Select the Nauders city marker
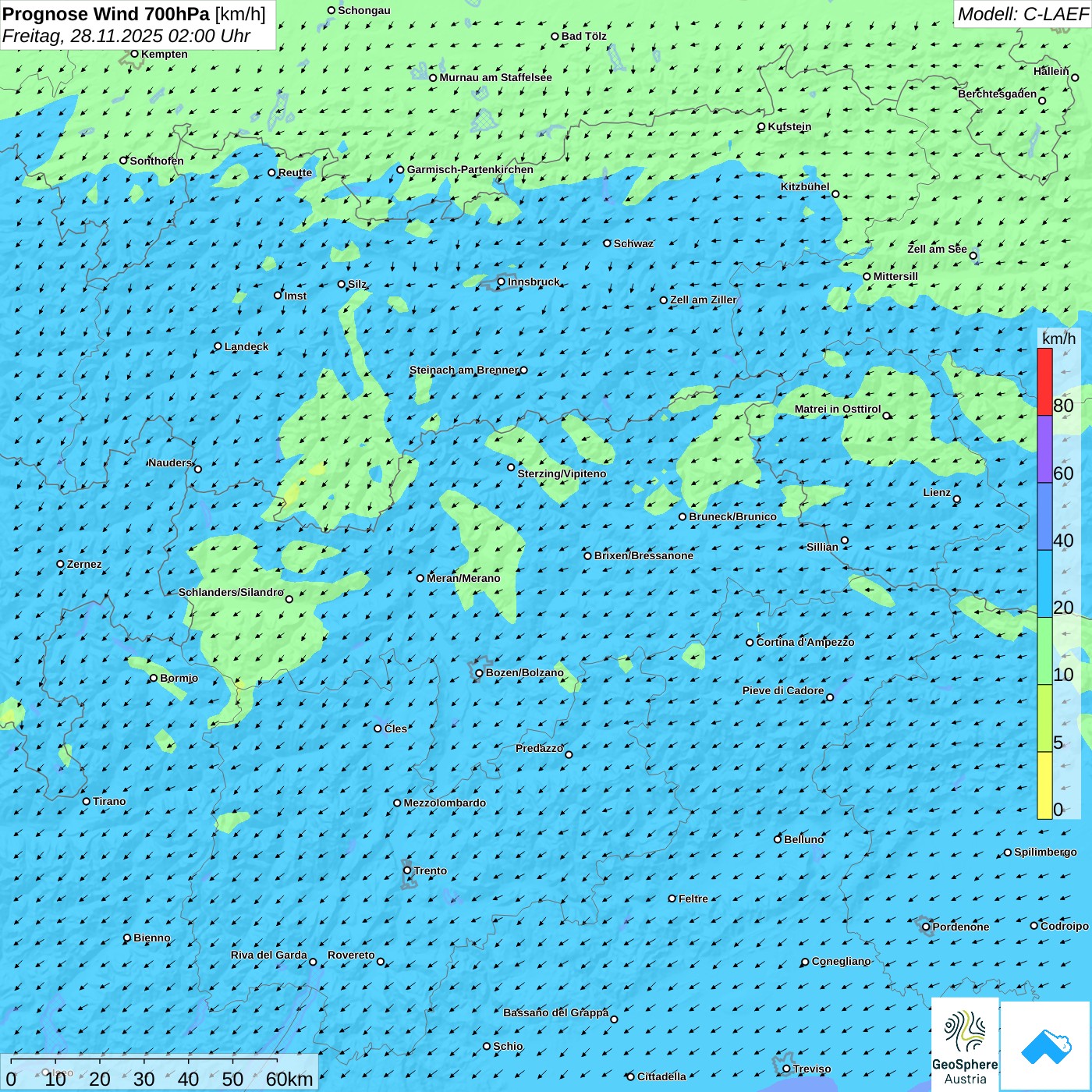The width and height of the screenshot is (1092, 1092). pyautogui.click(x=198, y=469)
